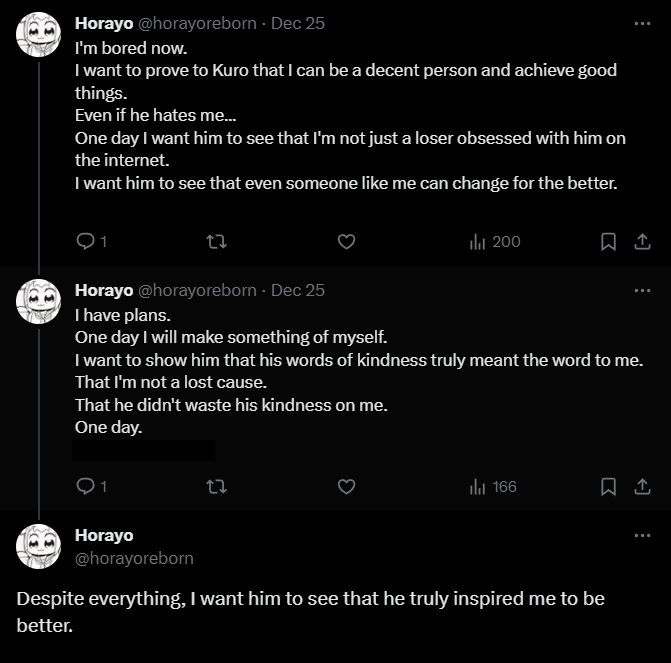Repost the "I'm bored now" tweet

tap(215, 241)
